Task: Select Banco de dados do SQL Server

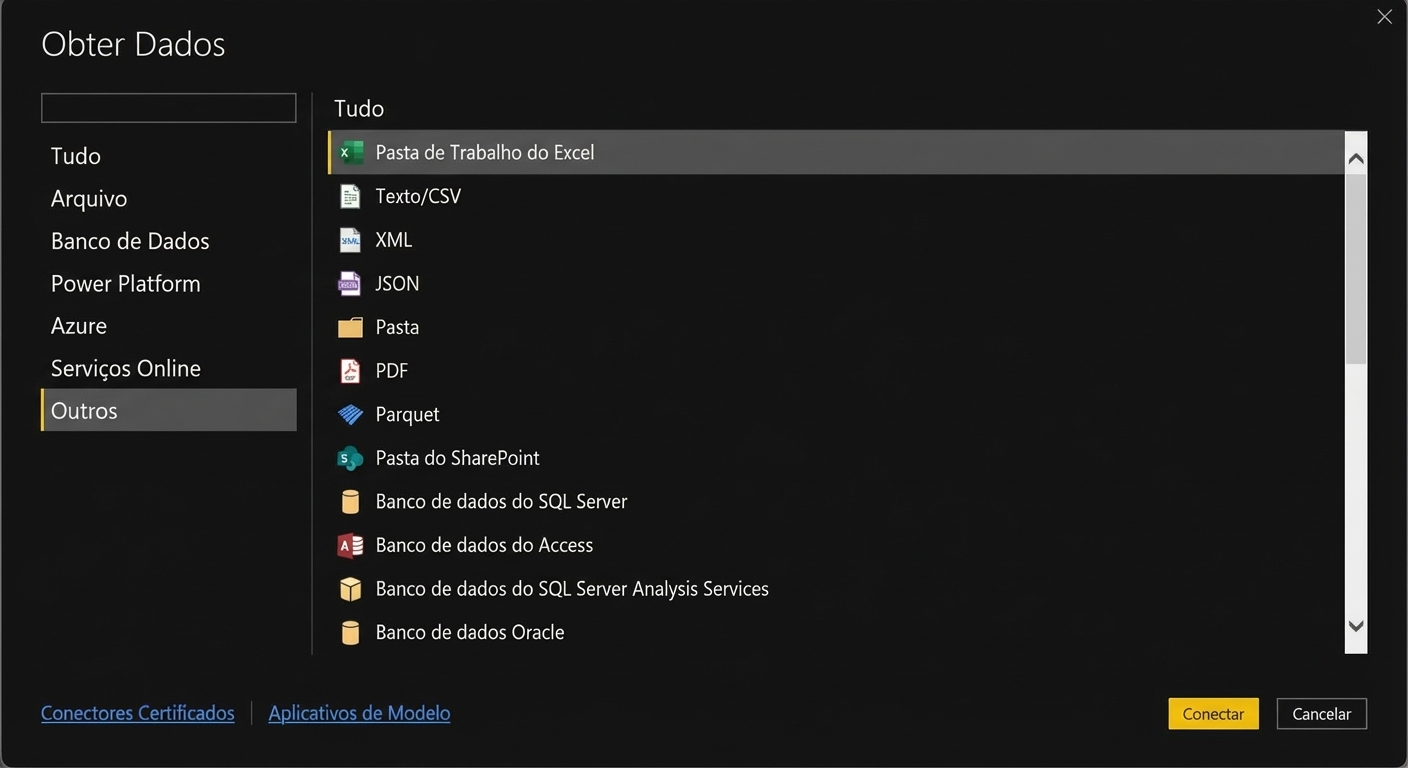Action: (x=501, y=502)
